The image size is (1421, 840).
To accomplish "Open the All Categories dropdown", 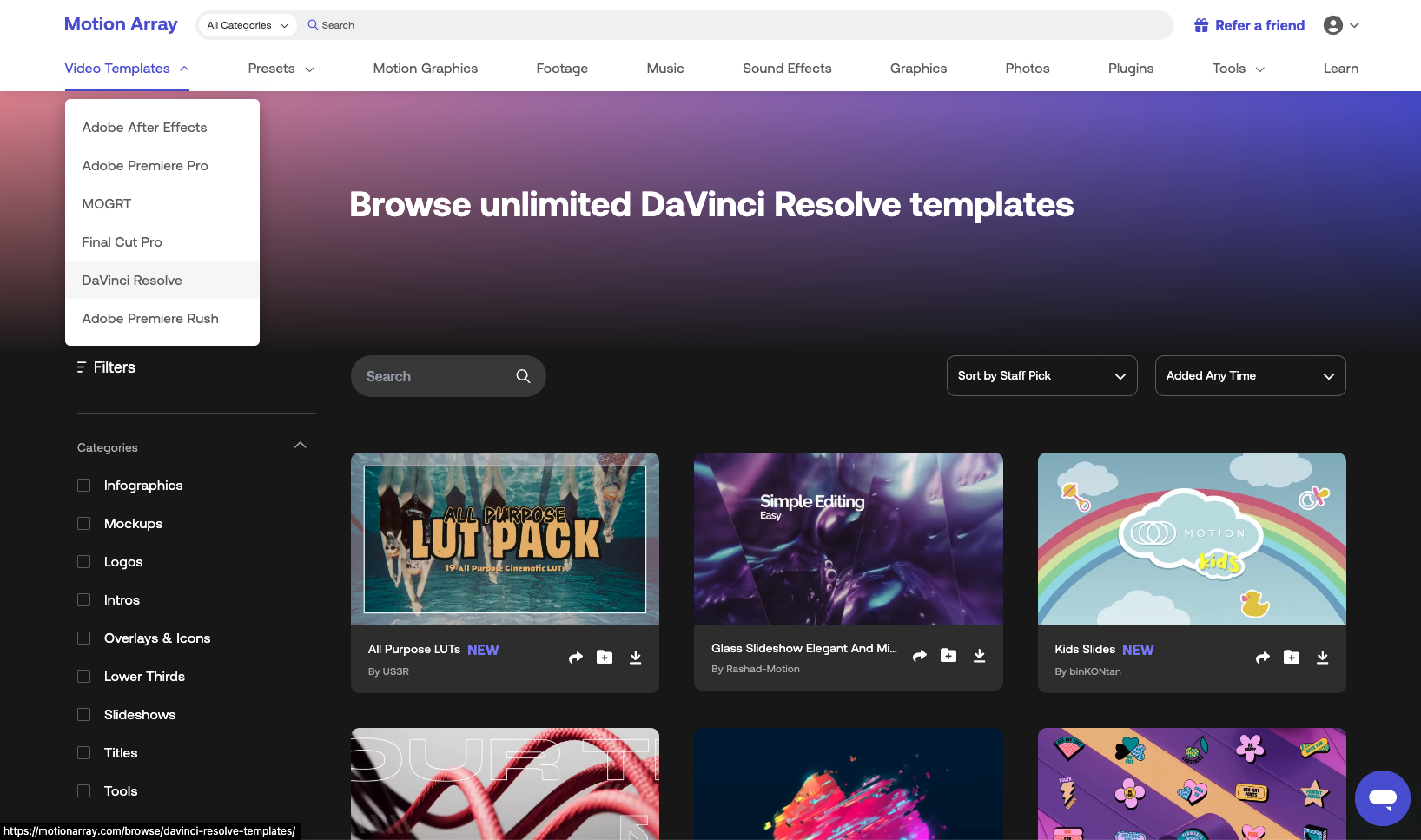I will pos(248,25).
